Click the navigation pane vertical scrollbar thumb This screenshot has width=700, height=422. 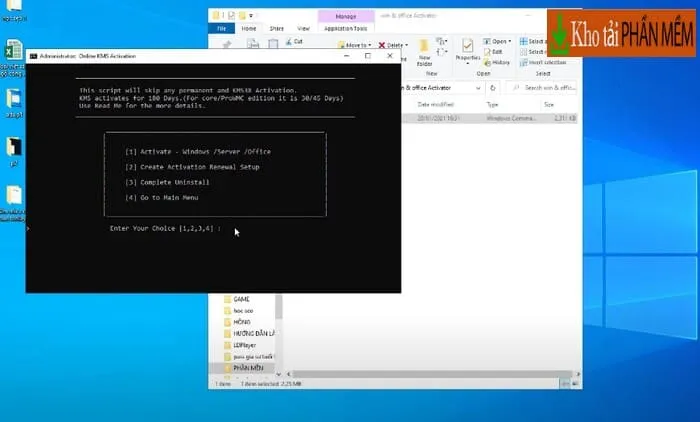coord(279,307)
